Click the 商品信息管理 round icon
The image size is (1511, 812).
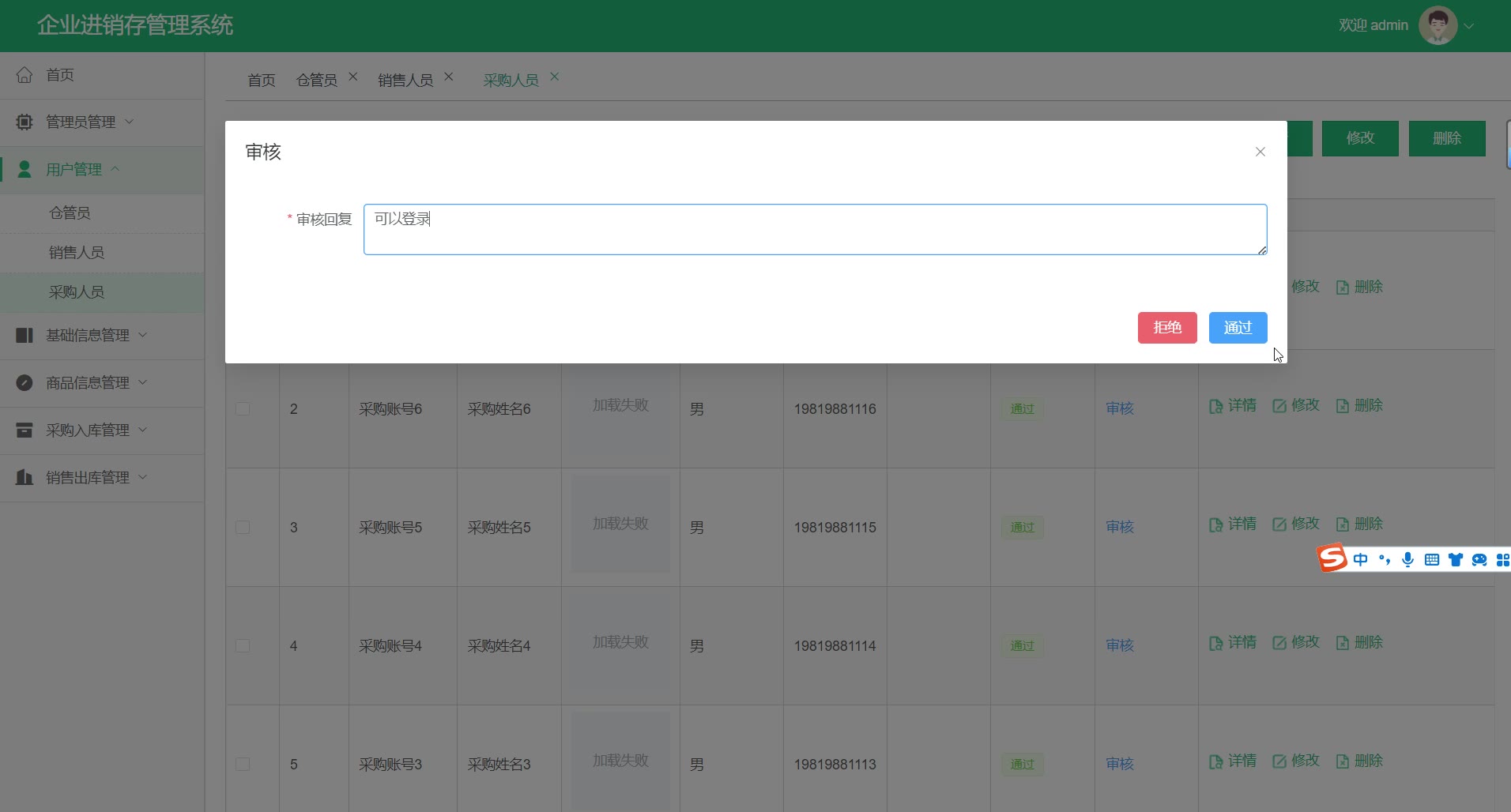24,383
